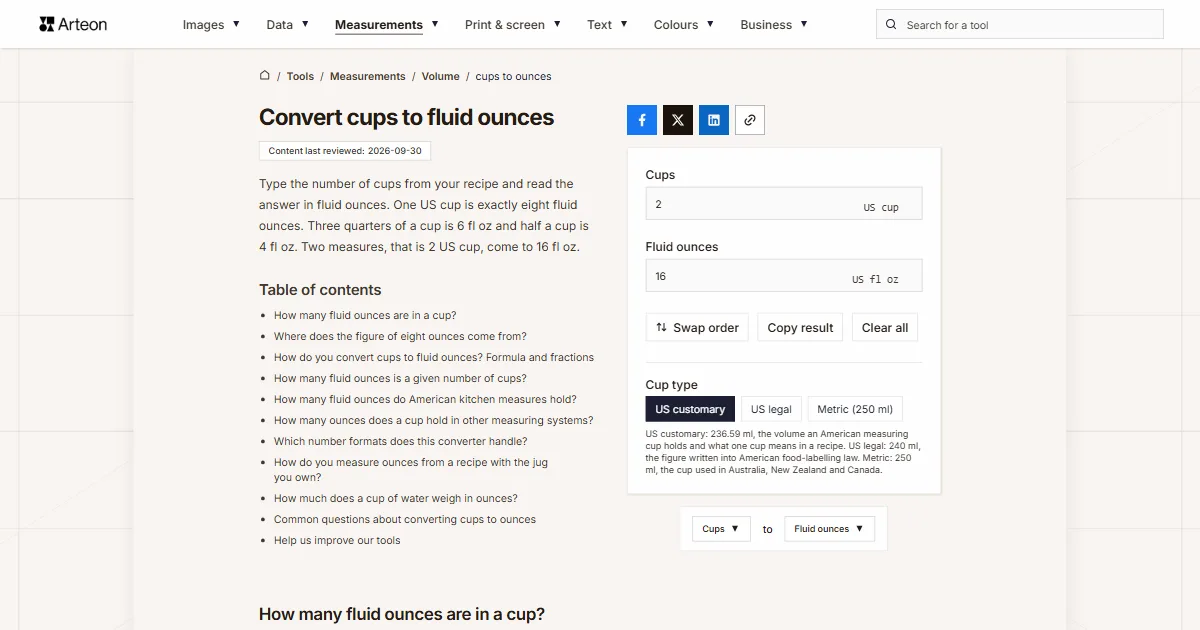The height and width of the screenshot is (630, 1200).
Task: Click the search magnifier icon
Action: click(x=892, y=25)
